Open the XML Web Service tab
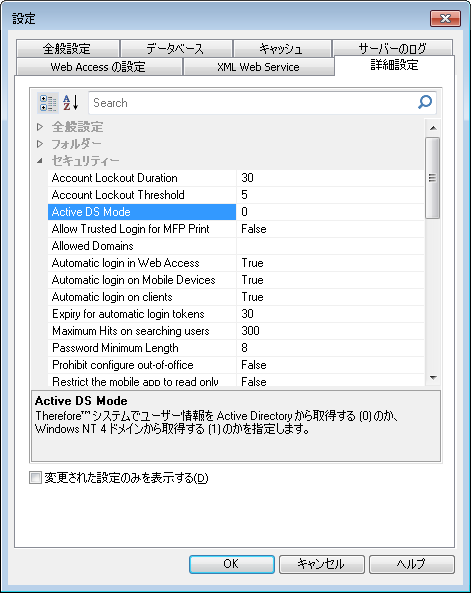 coord(258,67)
